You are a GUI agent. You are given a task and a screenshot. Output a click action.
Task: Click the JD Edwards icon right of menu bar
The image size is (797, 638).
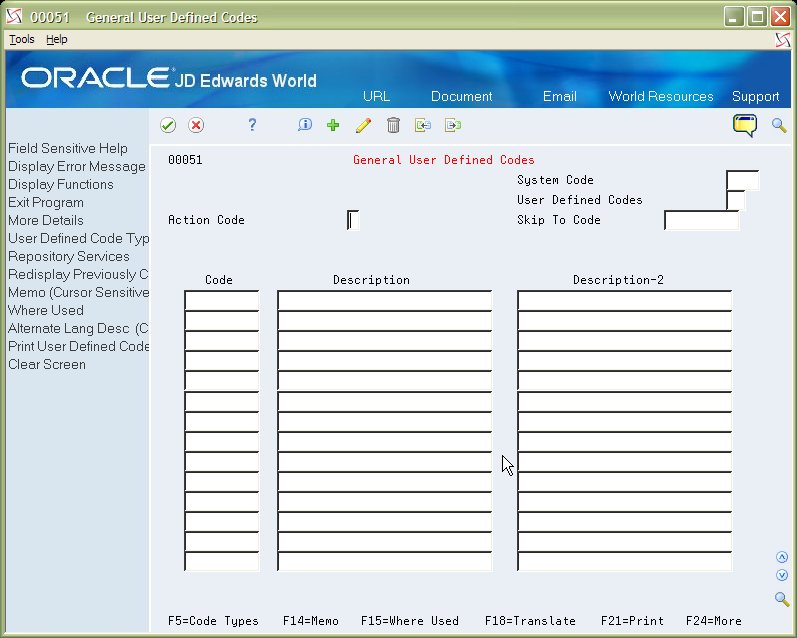(x=783, y=40)
